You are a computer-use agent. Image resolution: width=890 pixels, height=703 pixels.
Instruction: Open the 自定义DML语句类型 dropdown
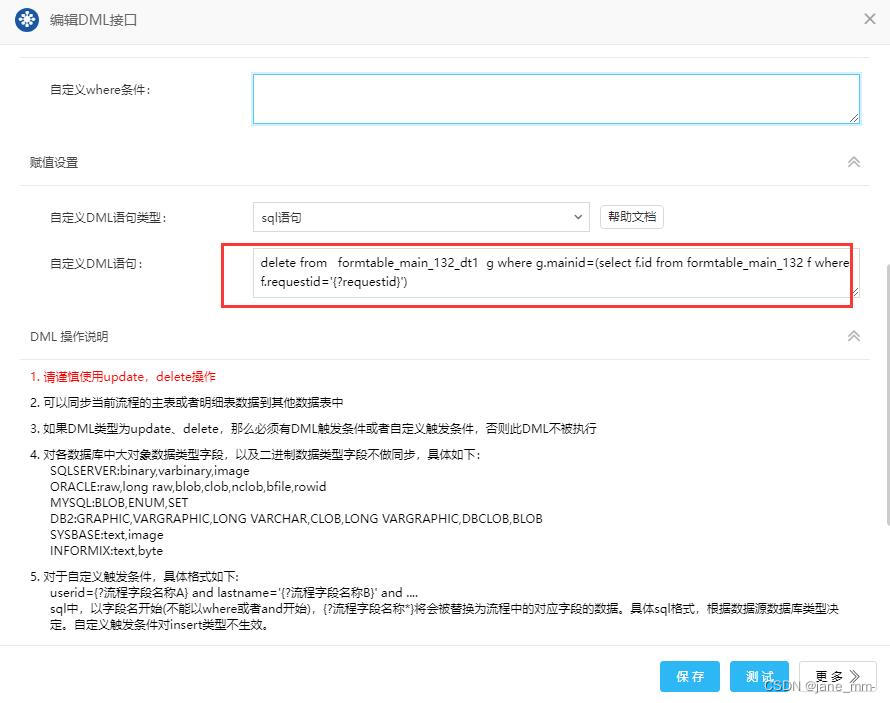[578, 217]
